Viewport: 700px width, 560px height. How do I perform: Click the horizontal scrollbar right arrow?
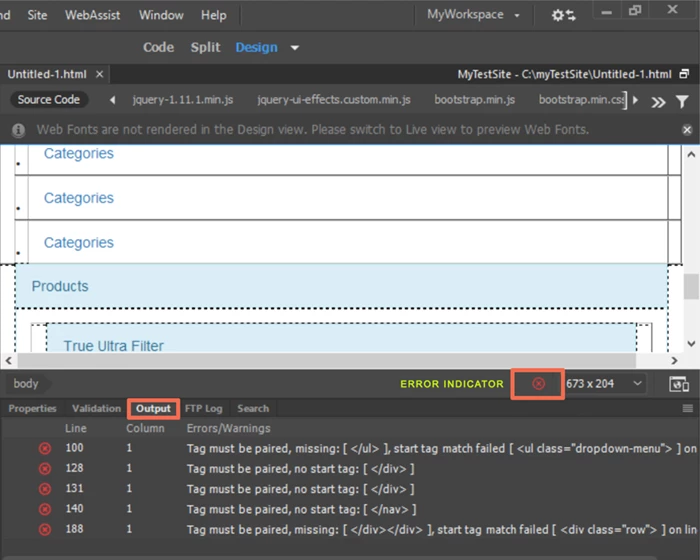click(x=675, y=360)
